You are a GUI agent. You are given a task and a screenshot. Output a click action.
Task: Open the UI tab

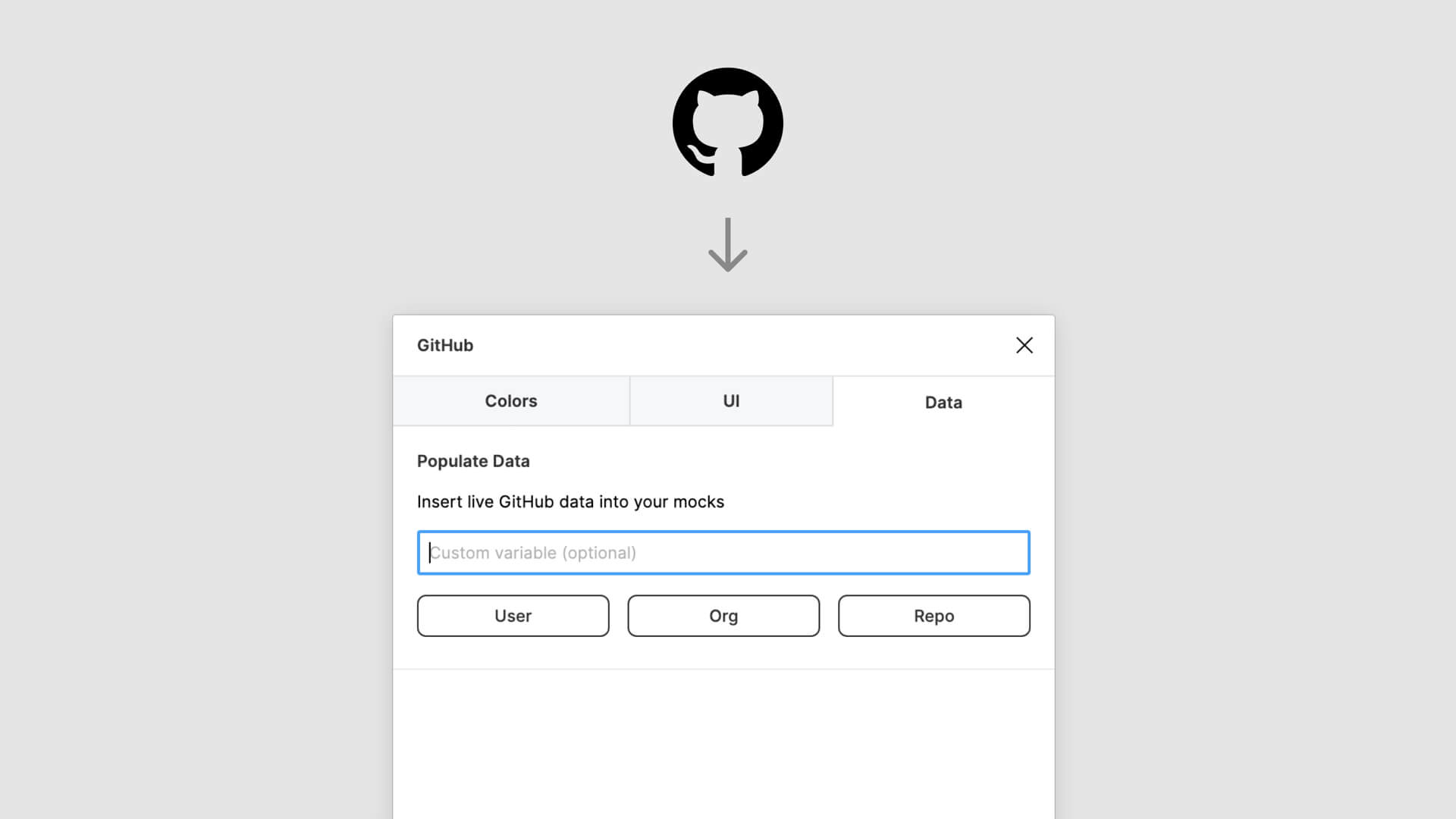[731, 401]
